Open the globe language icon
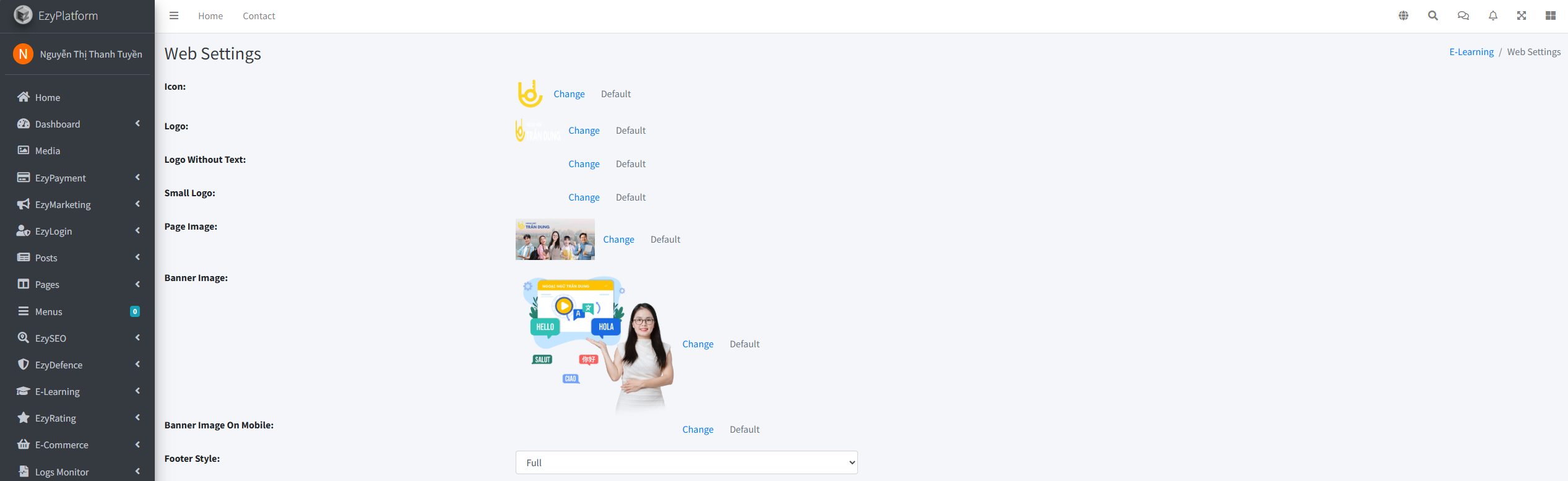1568x481 pixels. pos(1403,16)
